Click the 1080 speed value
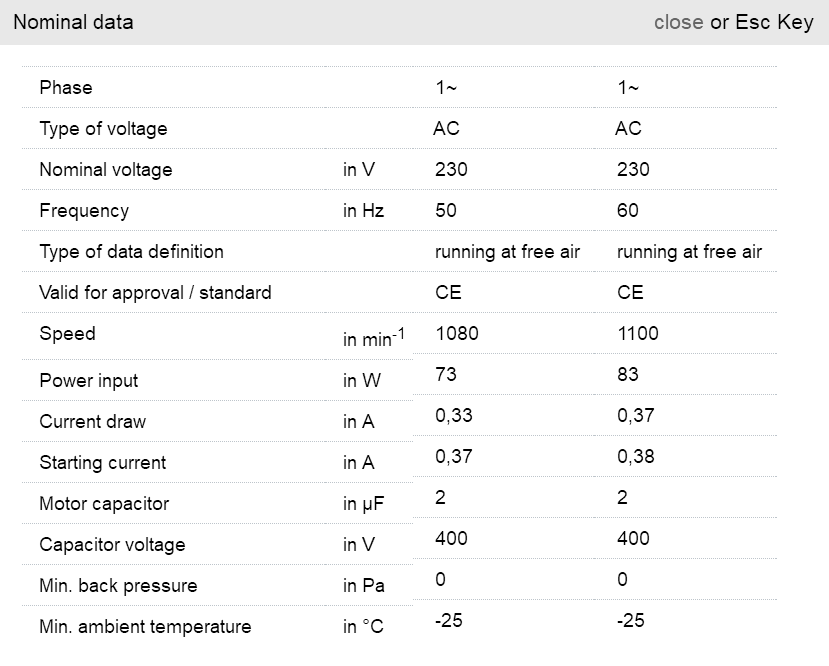 pos(457,334)
